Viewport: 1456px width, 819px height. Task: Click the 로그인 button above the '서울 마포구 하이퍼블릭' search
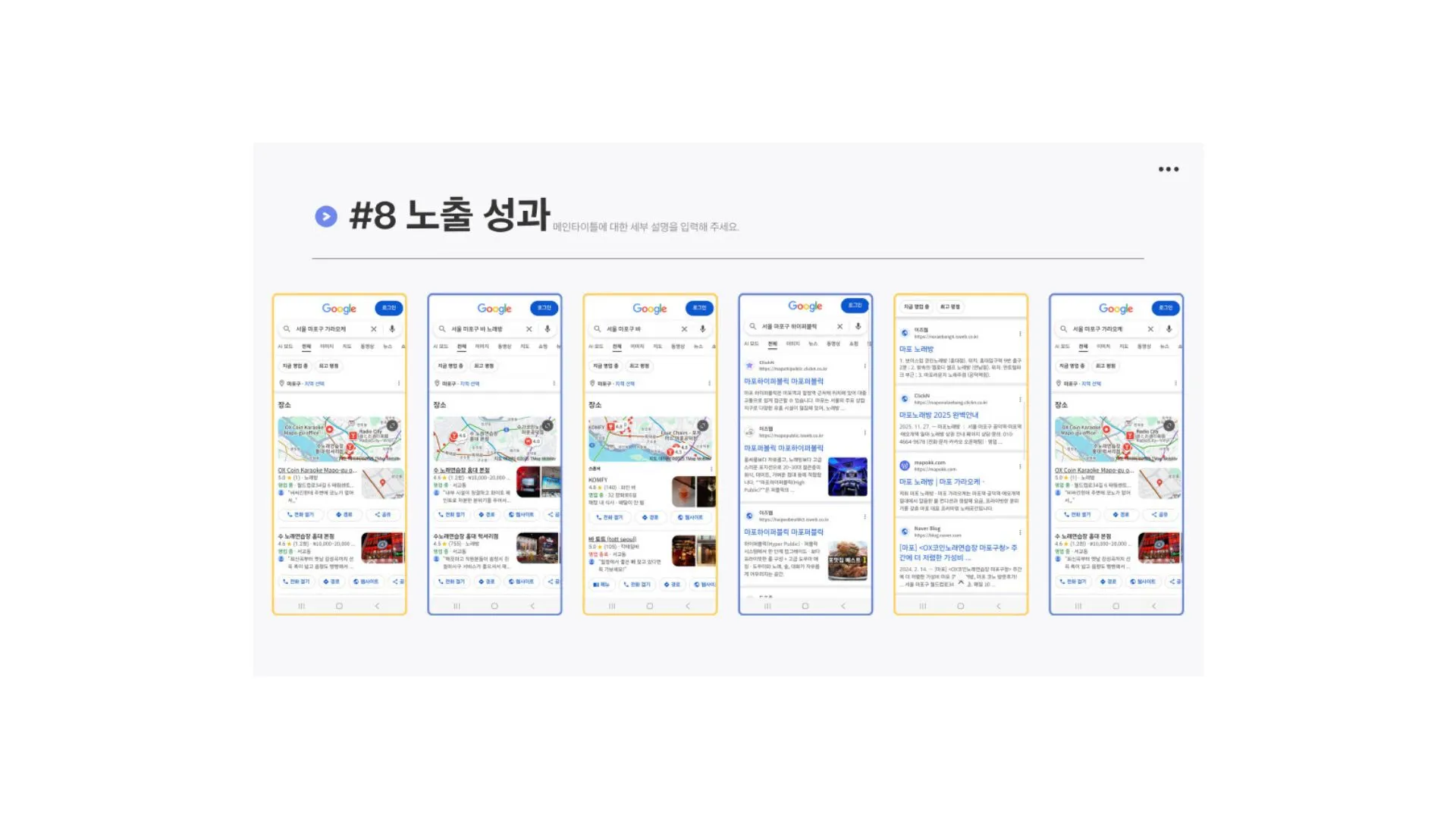[855, 305]
